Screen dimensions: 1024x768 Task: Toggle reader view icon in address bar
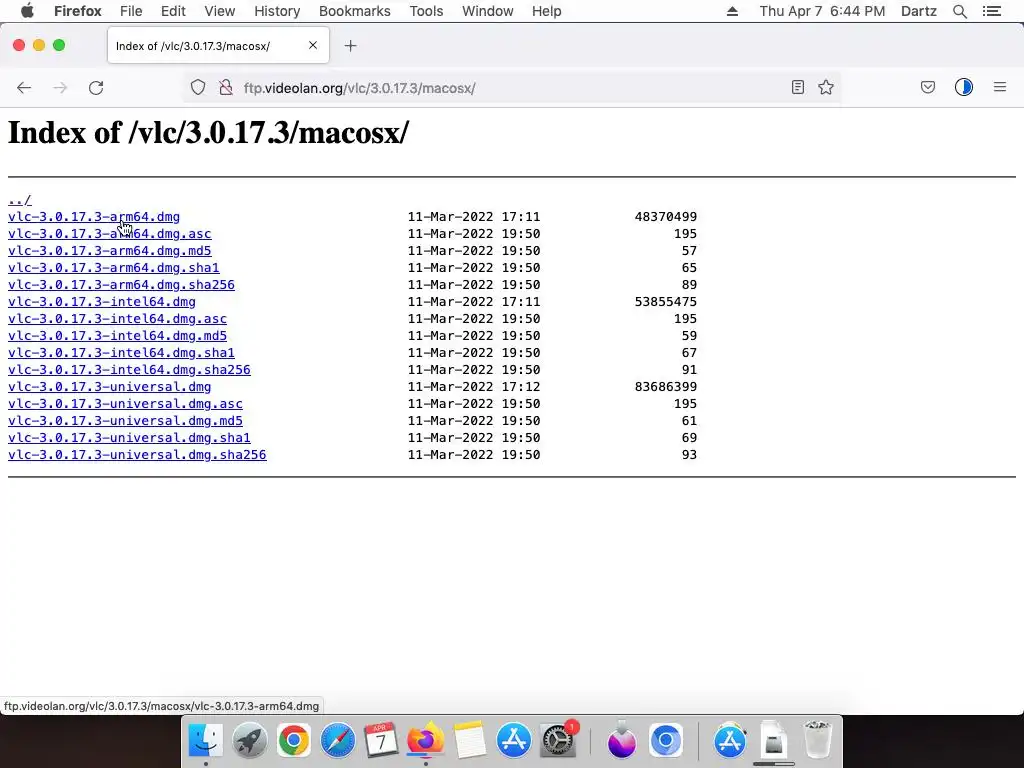click(x=797, y=88)
